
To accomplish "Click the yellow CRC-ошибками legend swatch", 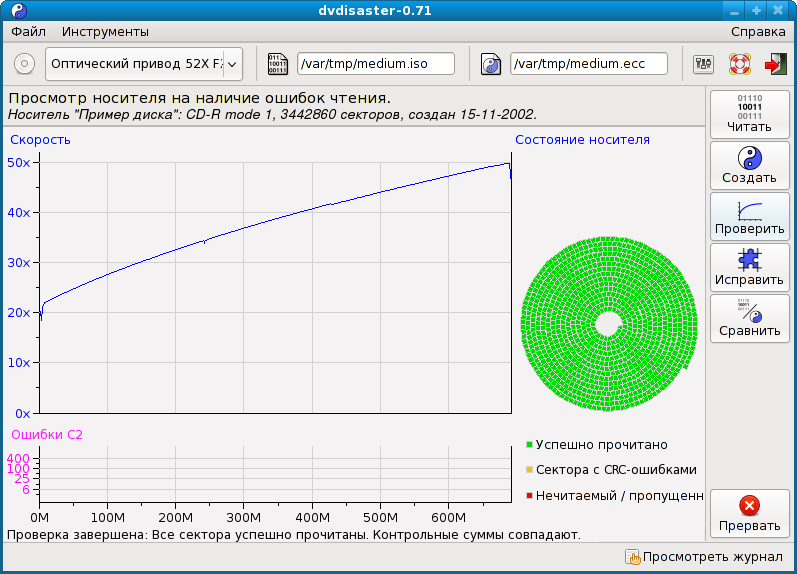I will click(x=529, y=470).
